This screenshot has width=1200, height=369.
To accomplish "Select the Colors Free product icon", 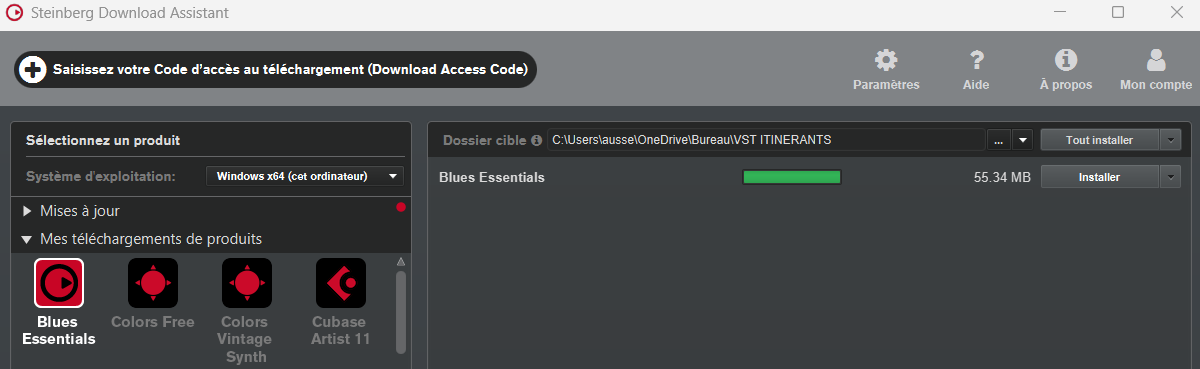I will point(153,283).
